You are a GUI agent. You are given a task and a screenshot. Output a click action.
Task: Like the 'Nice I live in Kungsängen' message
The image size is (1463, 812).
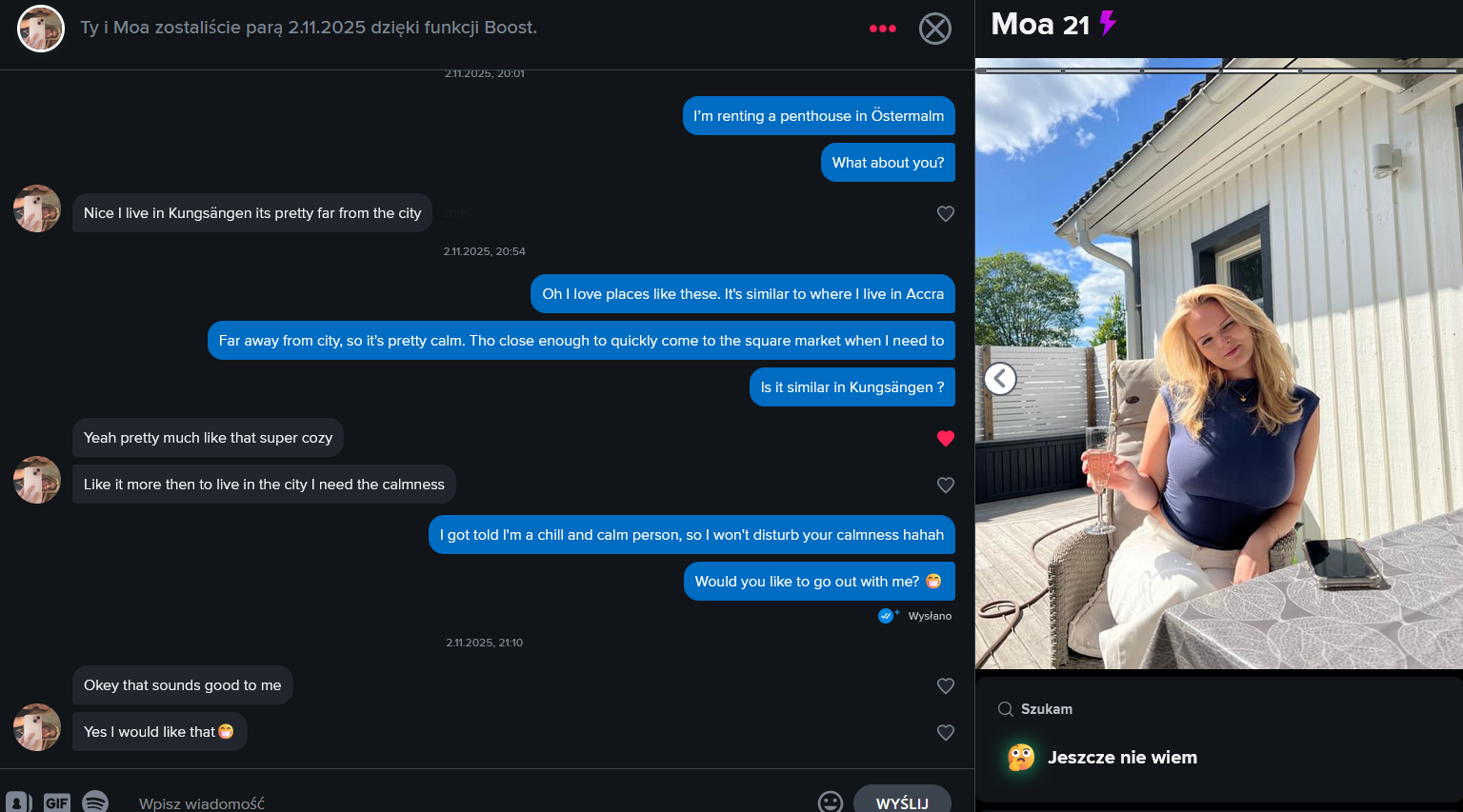946,213
